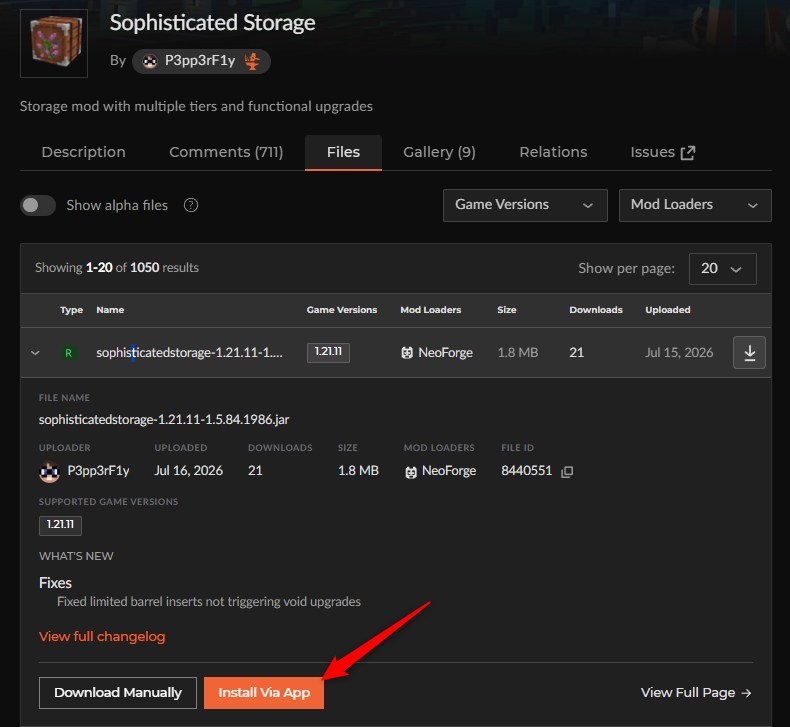Image resolution: width=790 pixels, height=727 pixels.
Task: Click the full file name sophisticatedstorage-1.21.11-1.5.84.1986.jar
Action: [x=164, y=420]
